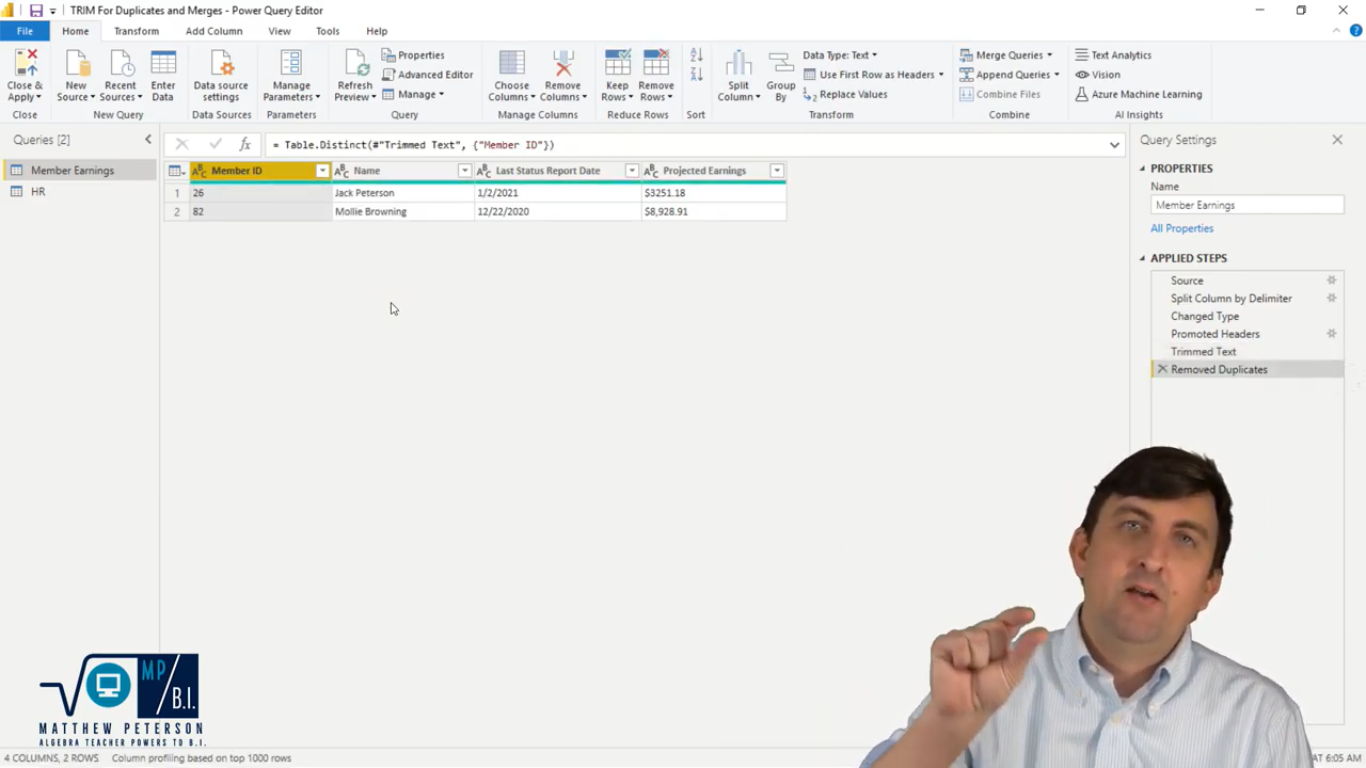Click the Remove Columns icon

(x=563, y=64)
